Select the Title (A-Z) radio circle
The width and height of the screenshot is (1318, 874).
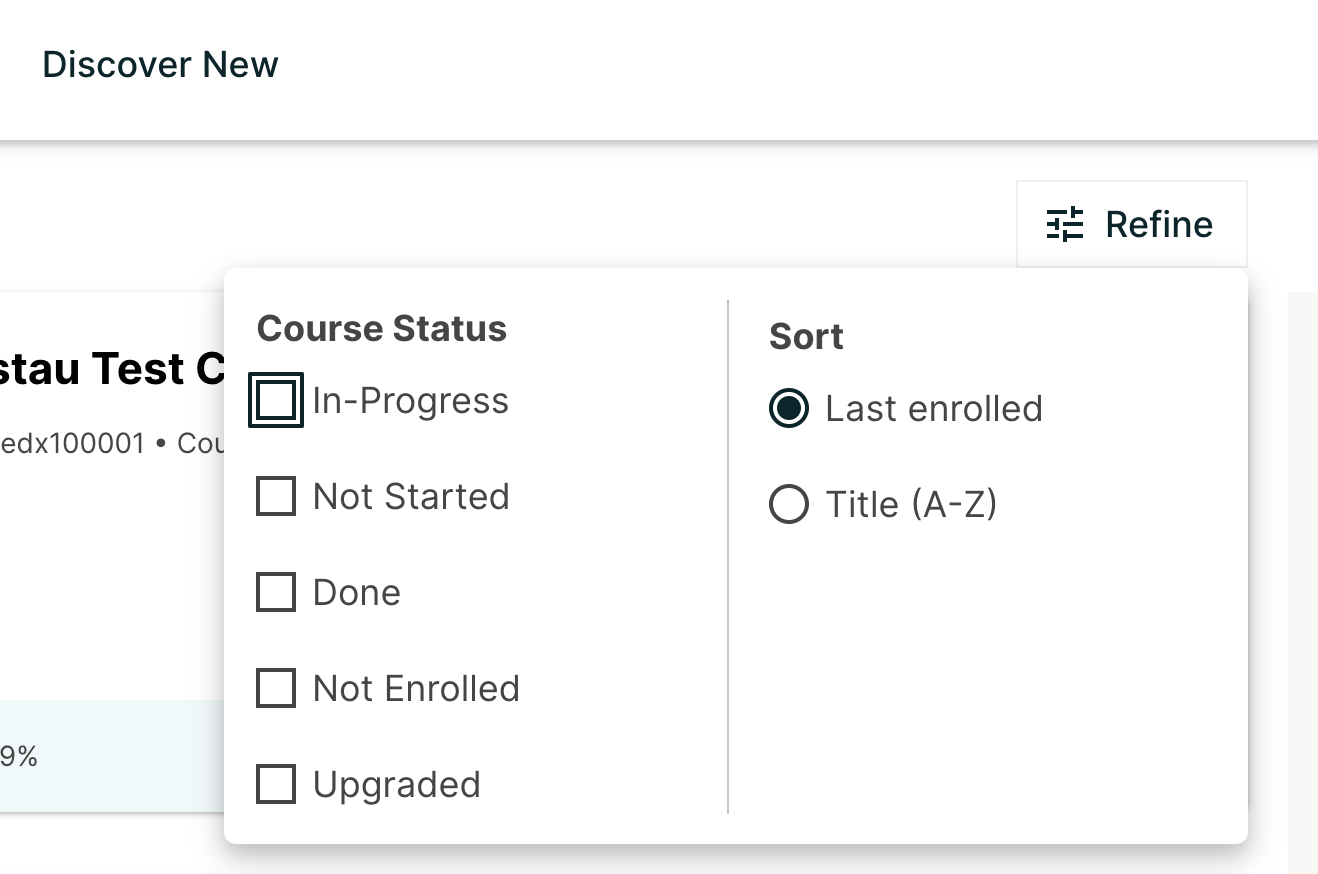(x=789, y=504)
